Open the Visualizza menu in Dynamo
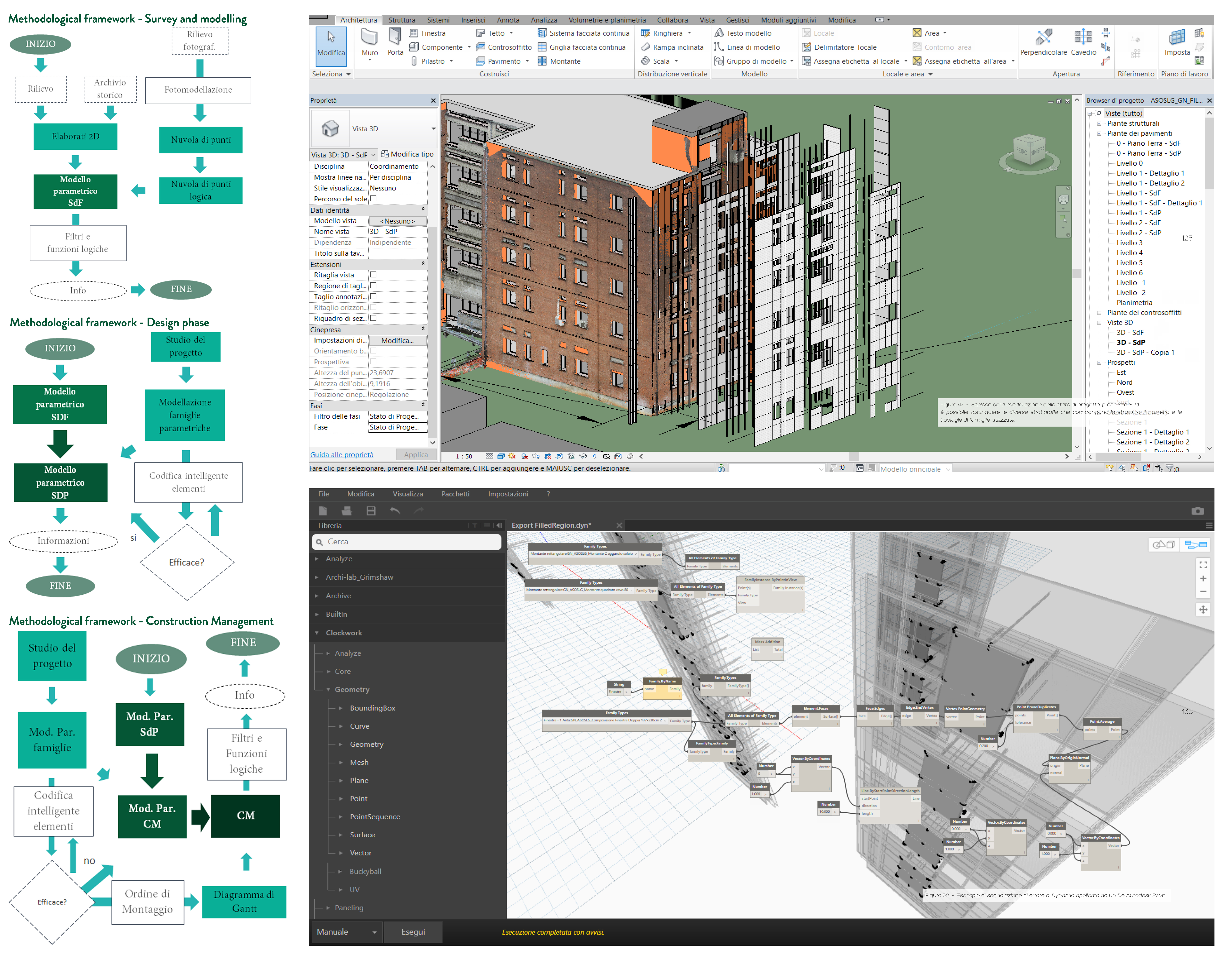 (408, 494)
